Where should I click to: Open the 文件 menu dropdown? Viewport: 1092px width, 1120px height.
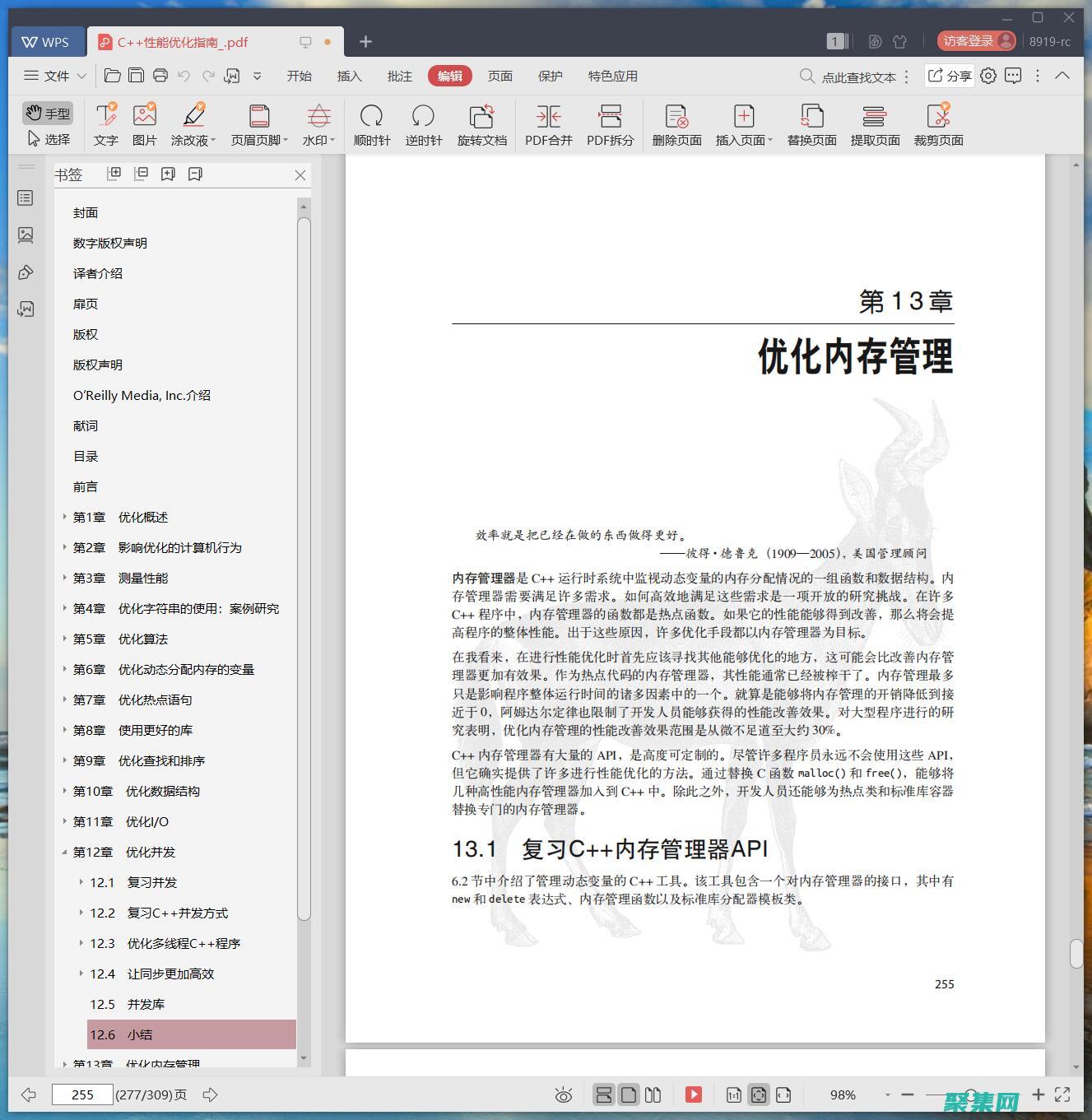coord(55,76)
